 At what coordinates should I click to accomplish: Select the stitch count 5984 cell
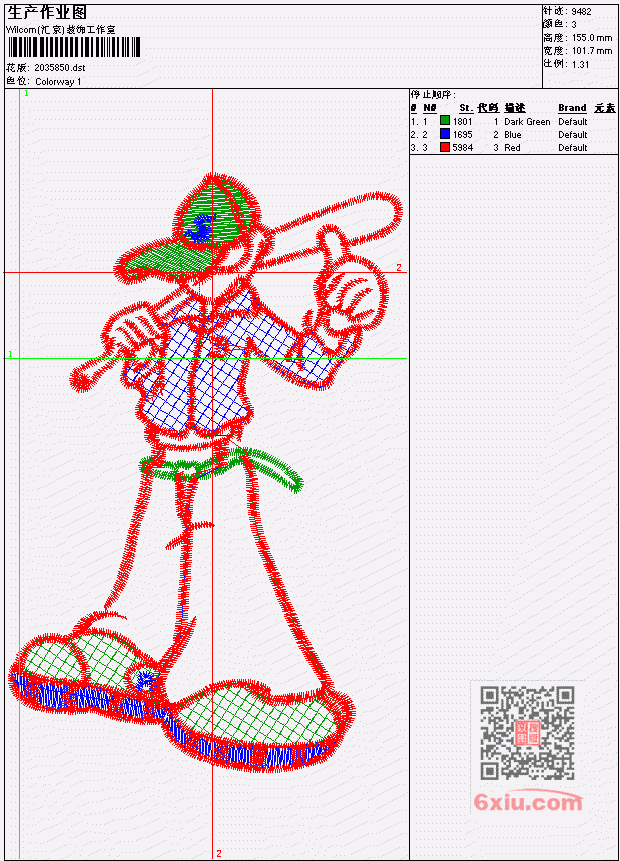(462, 148)
